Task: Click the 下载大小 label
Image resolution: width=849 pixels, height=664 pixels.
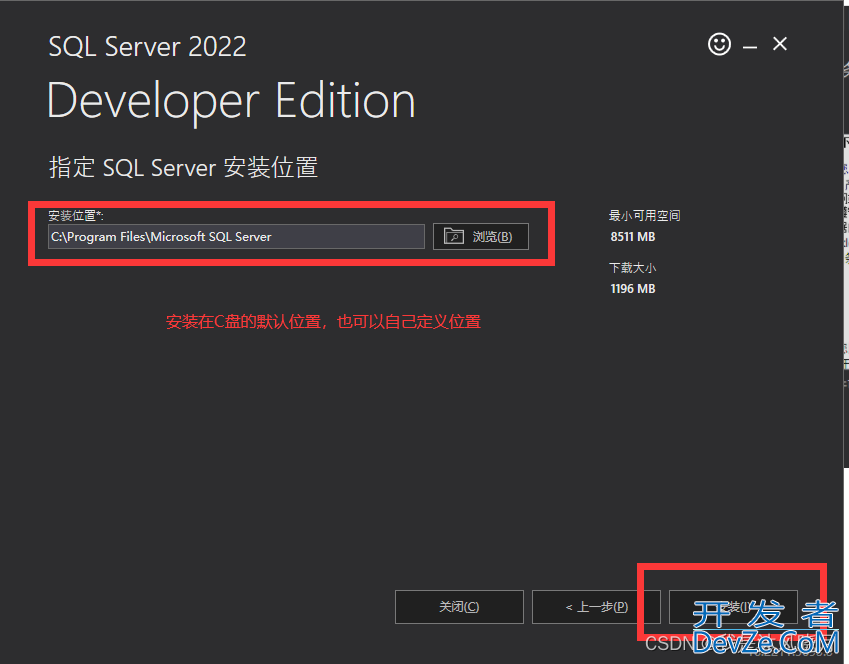Action: [x=632, y=268]
